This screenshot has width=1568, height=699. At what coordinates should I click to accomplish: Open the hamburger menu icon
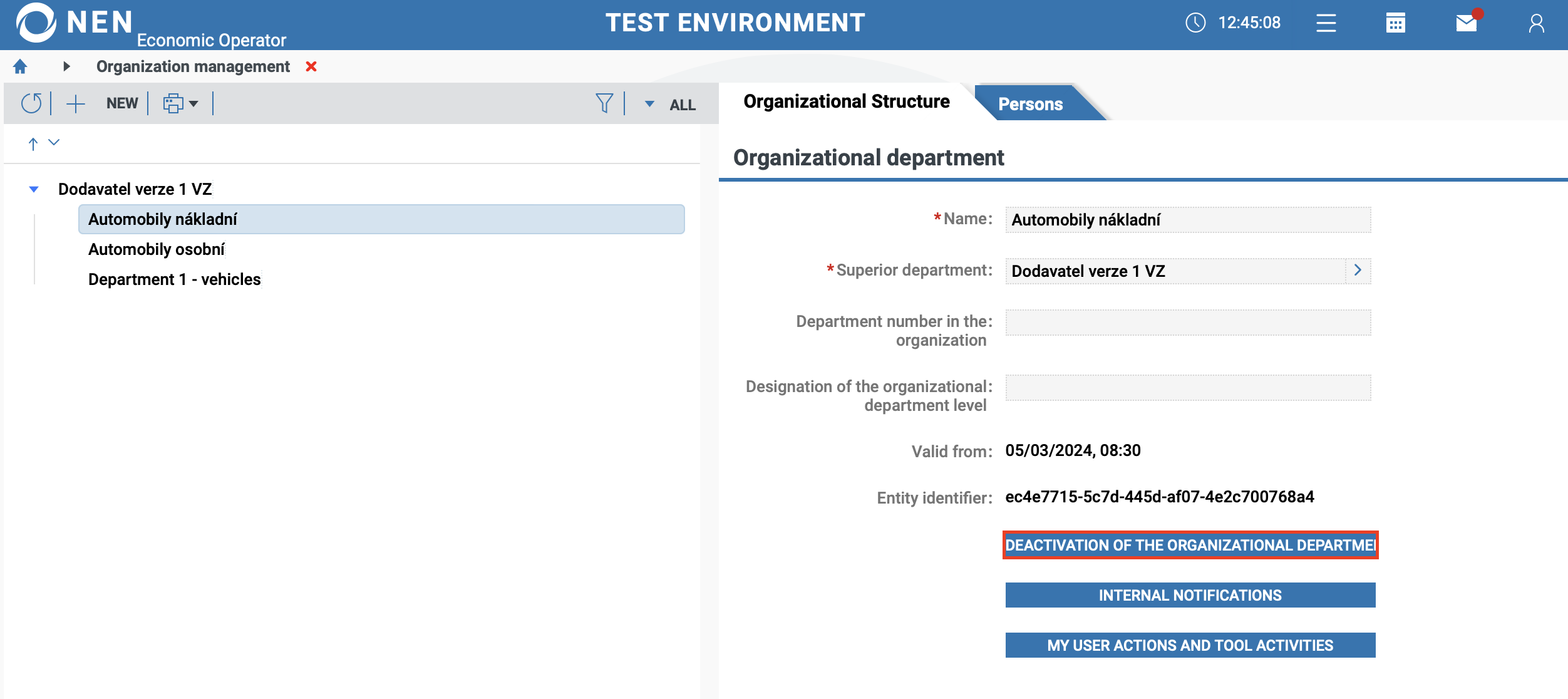coord(1326,24)
